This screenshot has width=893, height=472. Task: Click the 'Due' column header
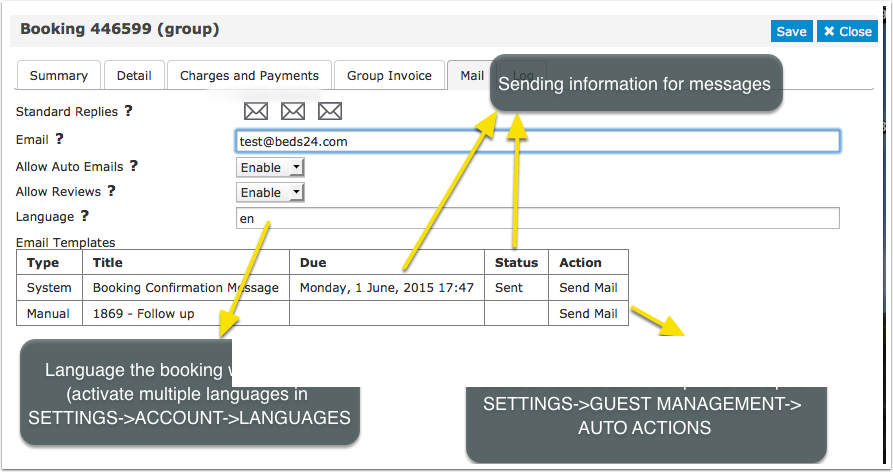[x=387, y=262]
